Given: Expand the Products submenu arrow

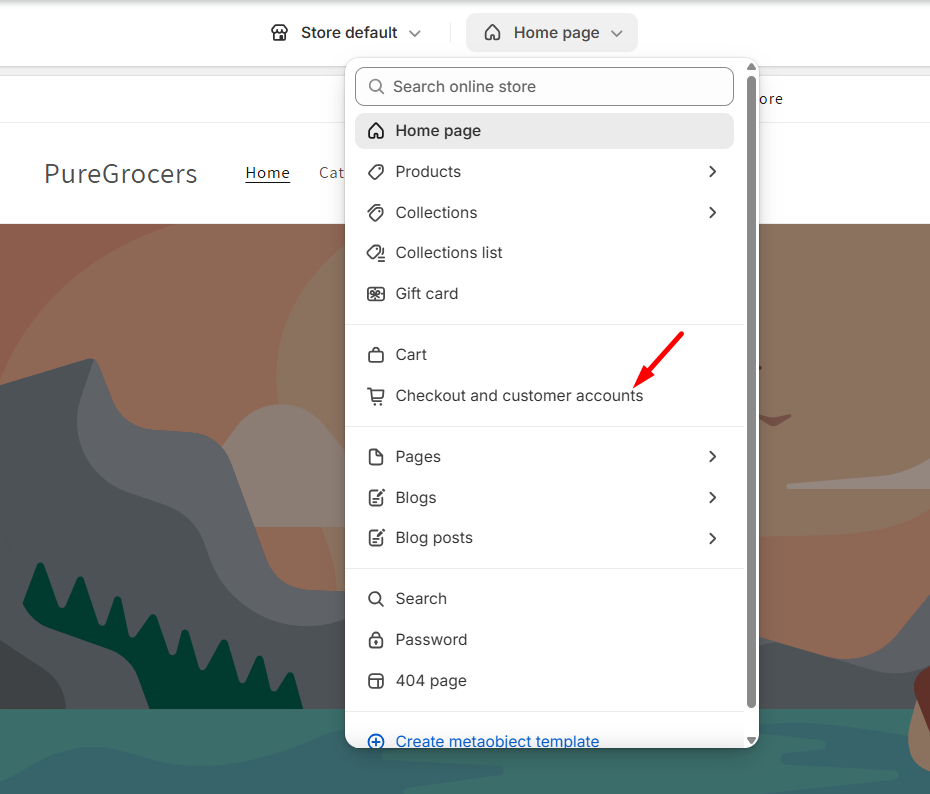Looking at the screenshot, I should (x=713, y=172).
